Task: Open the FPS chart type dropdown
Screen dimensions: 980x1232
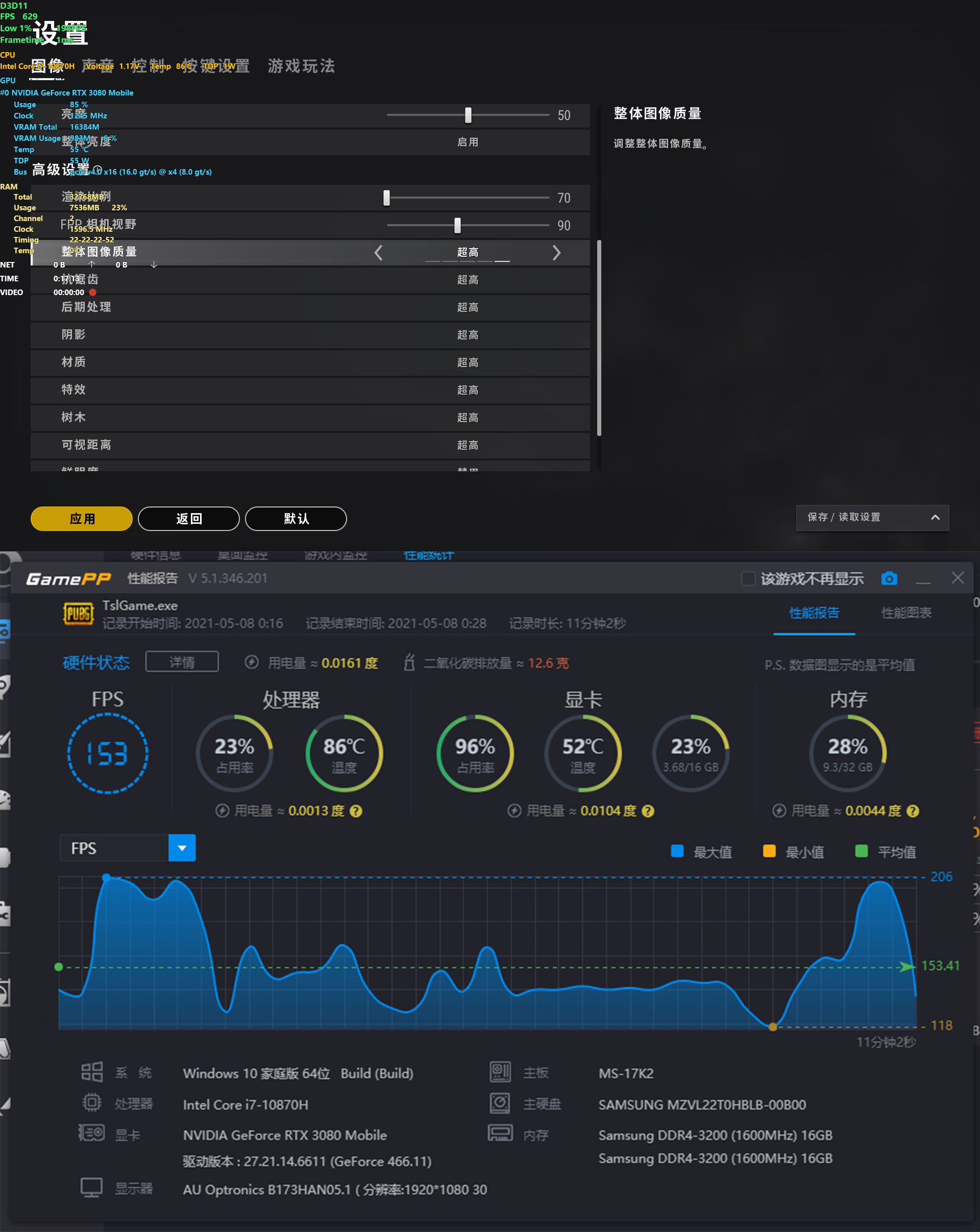Action: pyautogui.click(x=182, y=848)
